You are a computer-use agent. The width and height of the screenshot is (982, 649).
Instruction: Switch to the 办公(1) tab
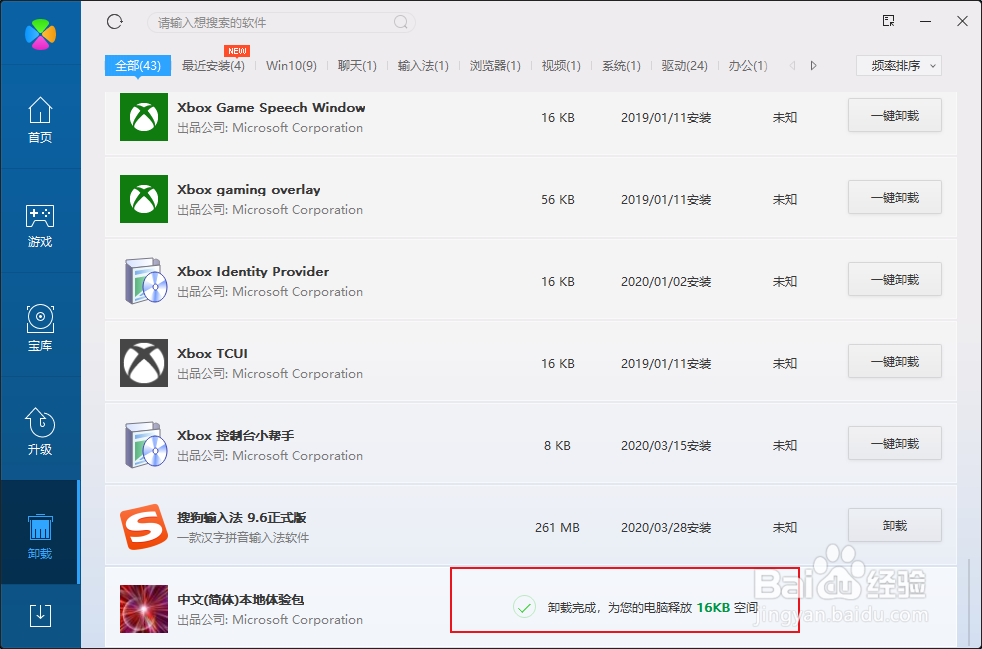coord(748,66)
